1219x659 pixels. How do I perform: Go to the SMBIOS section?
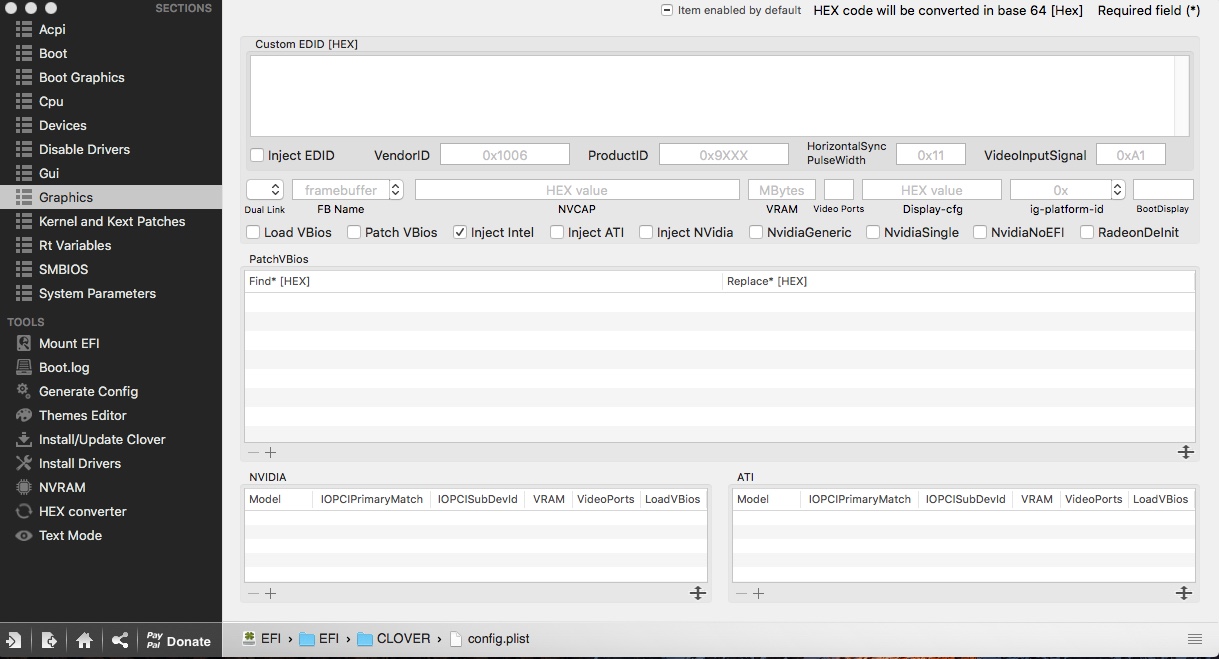63,269
